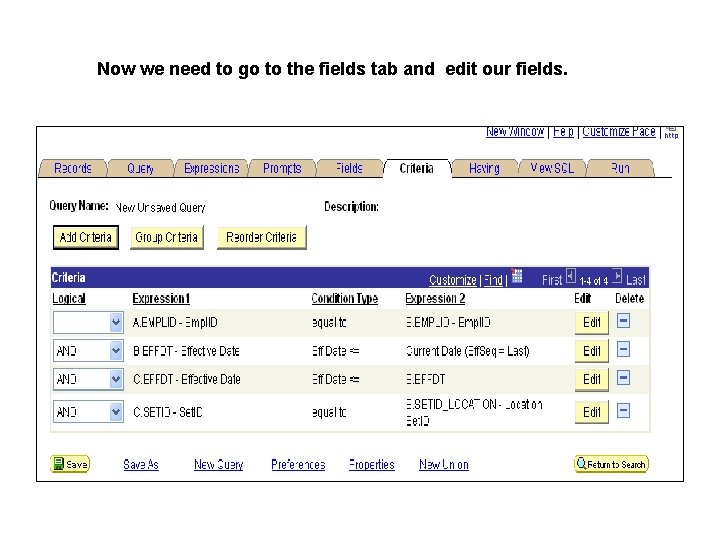Sort by the Logical column header
The width and height of the screenshot is (720, 540).
click(69, 298)
